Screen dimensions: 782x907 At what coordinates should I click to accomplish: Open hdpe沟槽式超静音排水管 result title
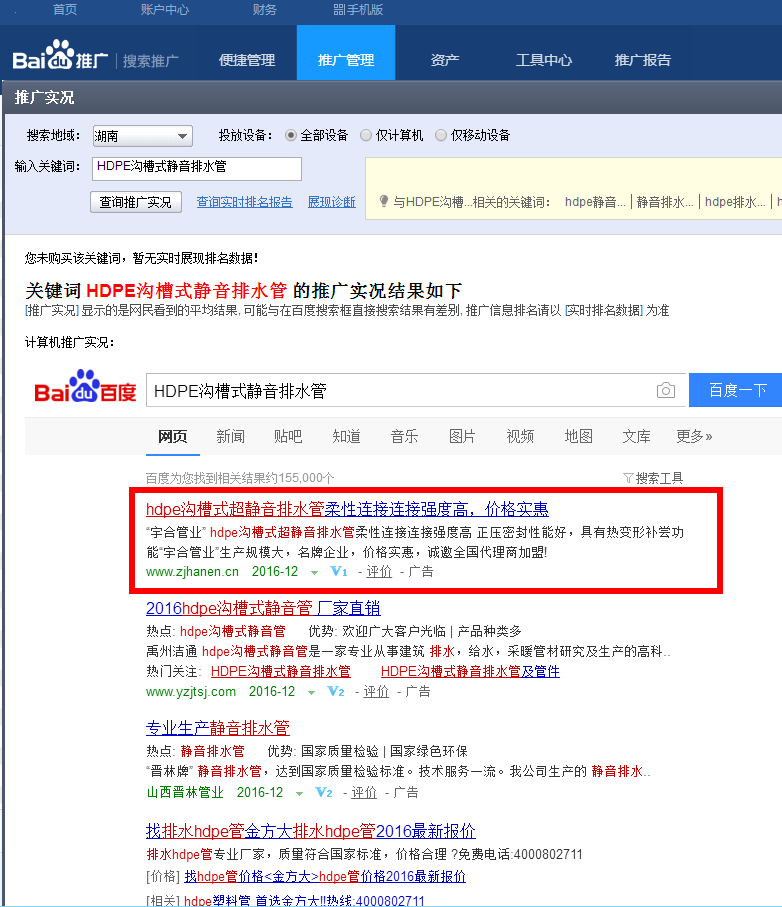[x=347, y=509]
